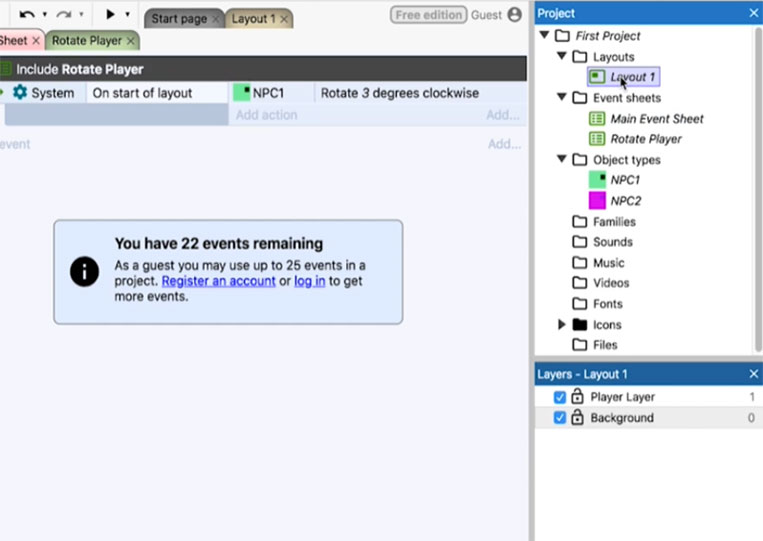
Task: Open the Redo history dropdown arrow
Action: coord(81,15)
